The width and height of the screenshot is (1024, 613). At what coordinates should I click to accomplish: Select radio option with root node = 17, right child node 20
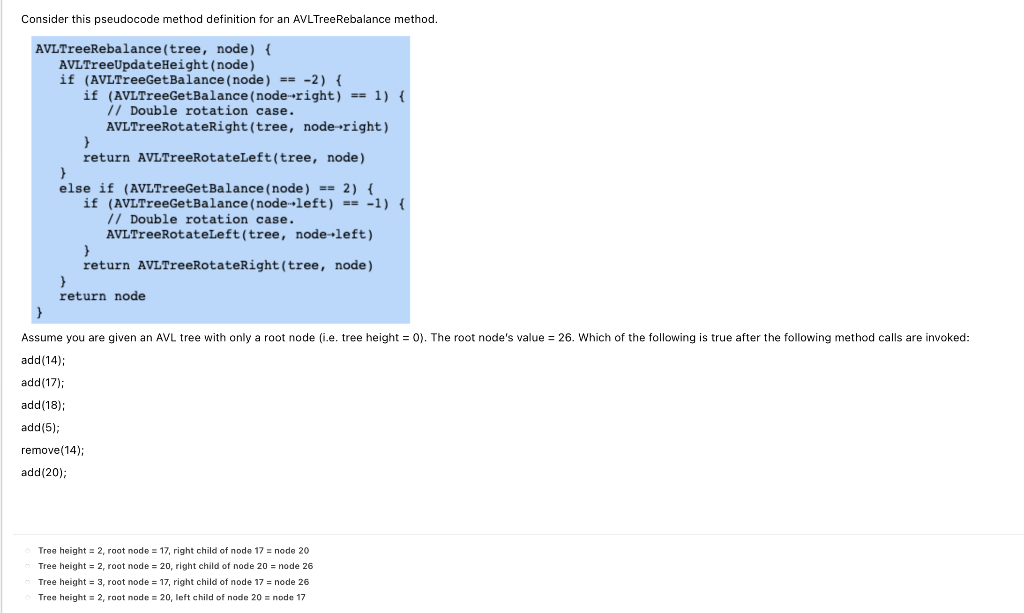coord(173,550)
